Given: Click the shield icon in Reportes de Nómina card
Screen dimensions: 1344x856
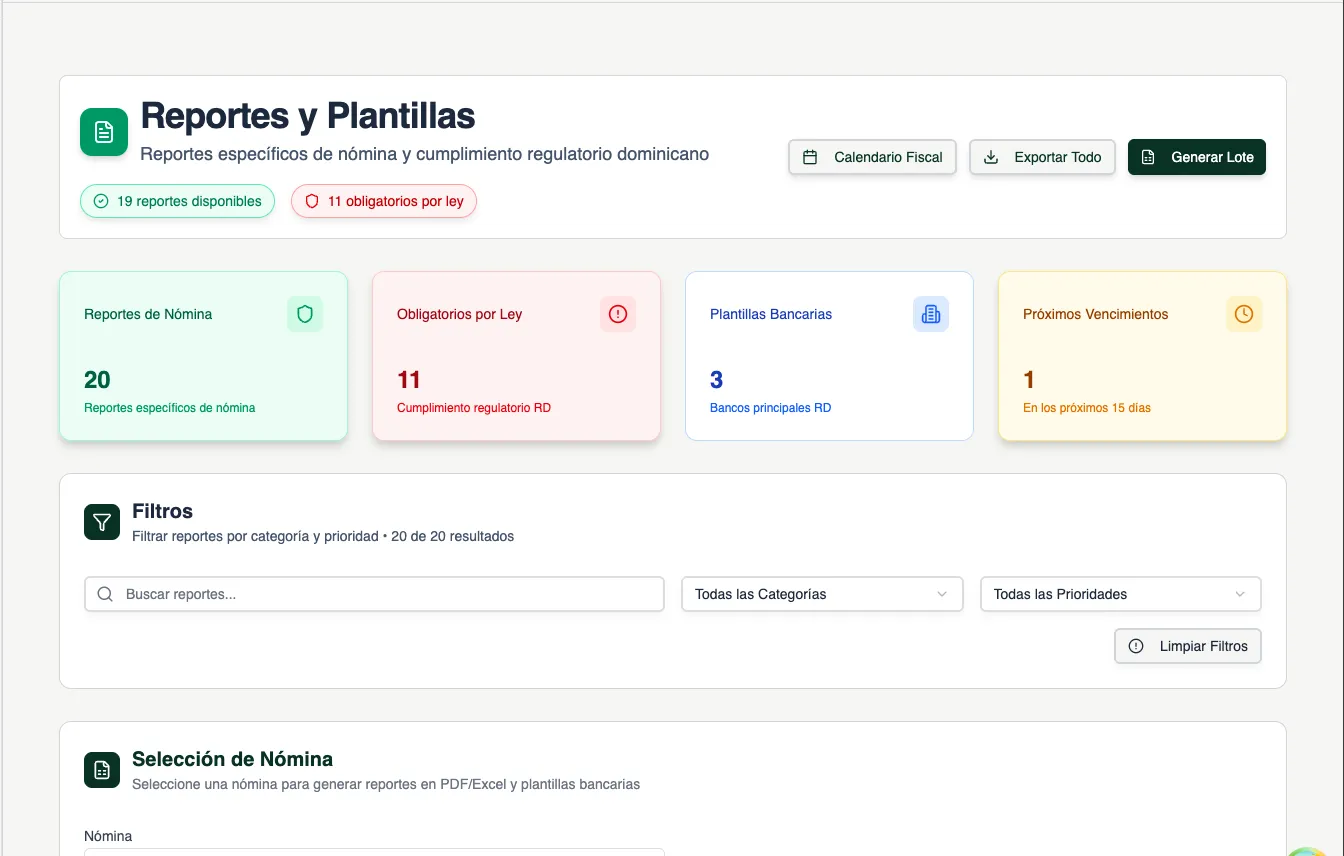Looking at the screenshot, I should click(x=305, y=314).
